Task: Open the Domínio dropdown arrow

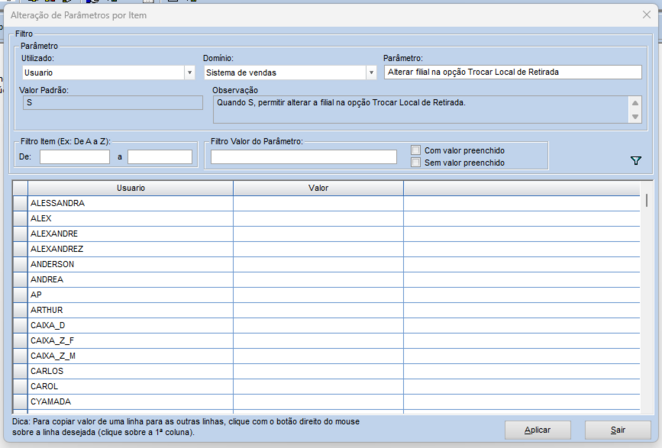Action: click(x=371, y=73)
